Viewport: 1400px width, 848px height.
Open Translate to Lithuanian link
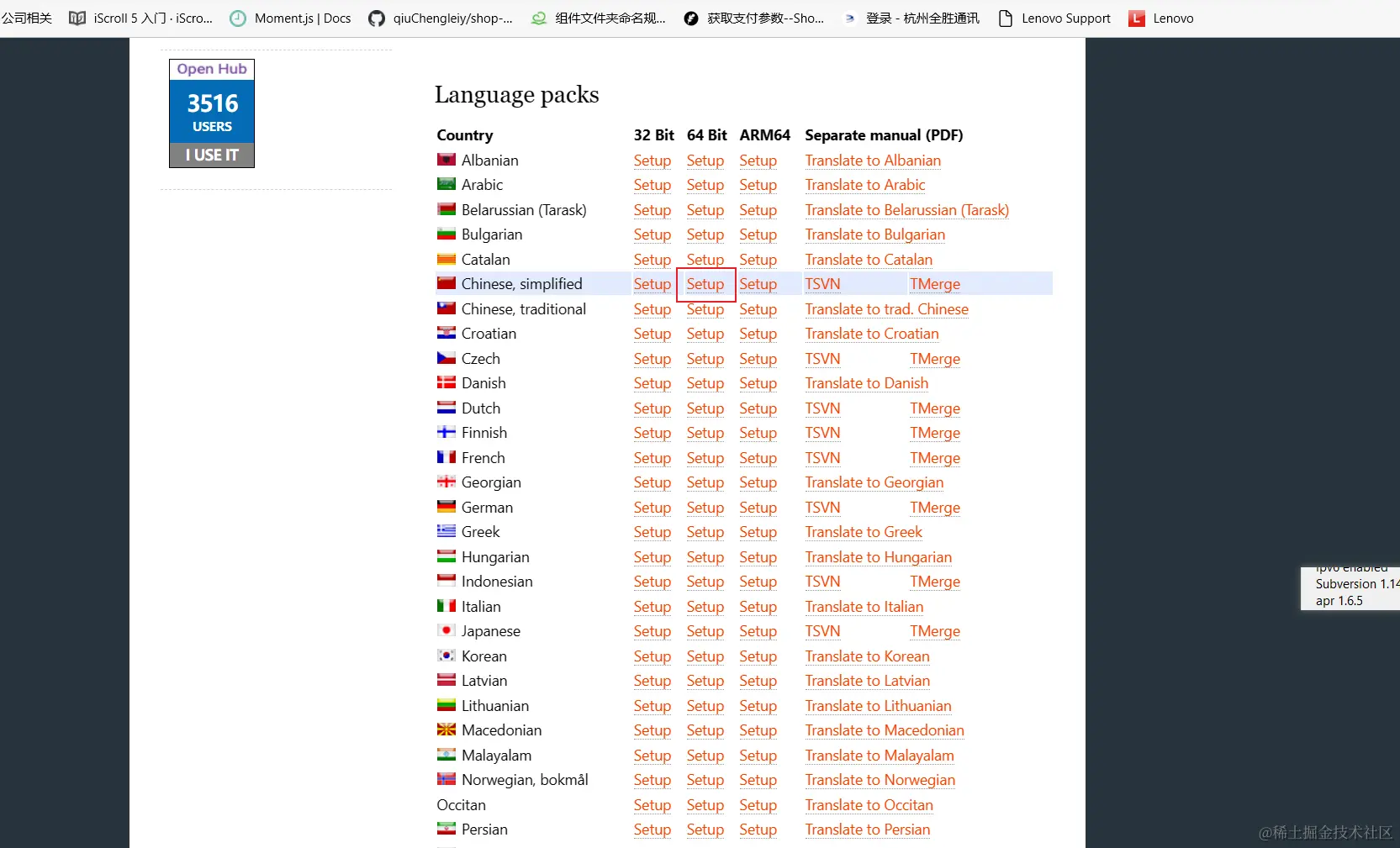(x=879, y=706)
